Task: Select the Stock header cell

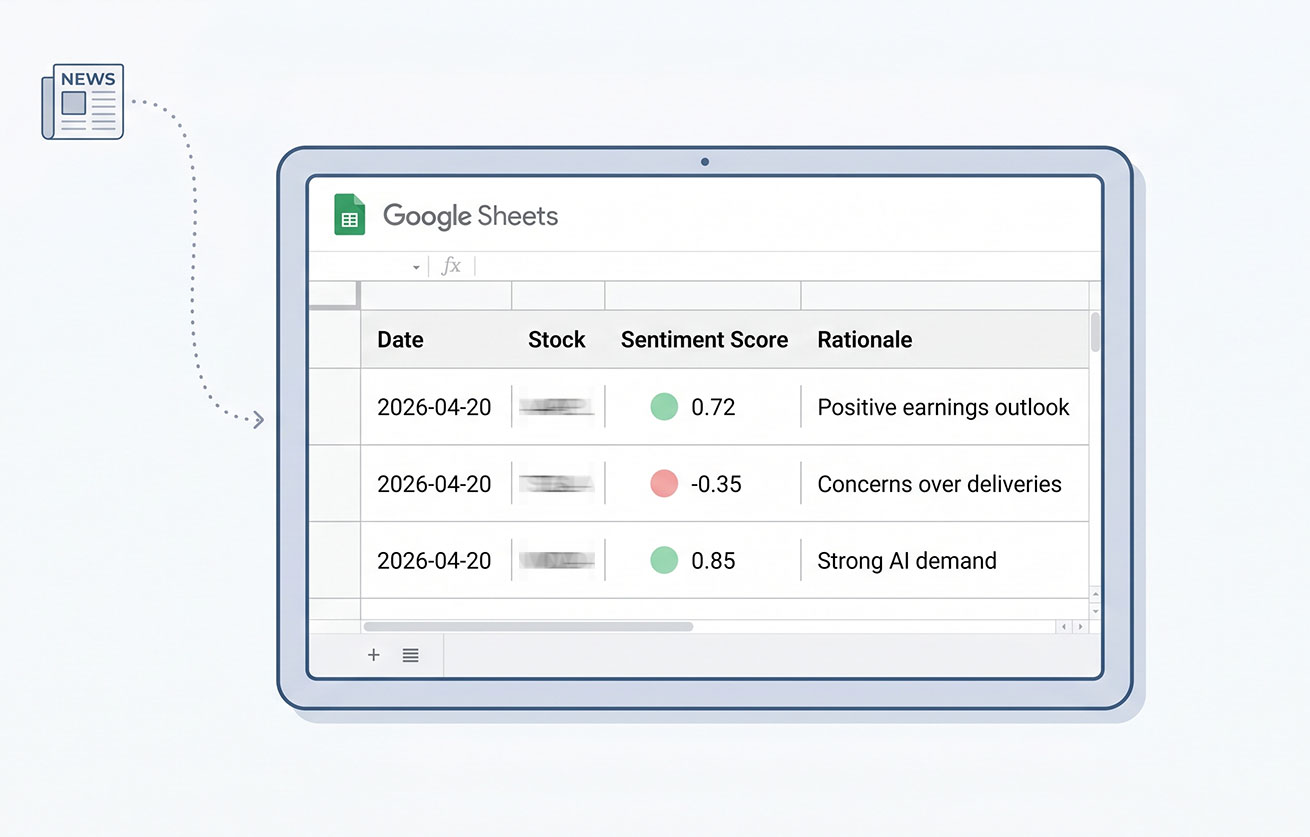Action: coord(557,340)
